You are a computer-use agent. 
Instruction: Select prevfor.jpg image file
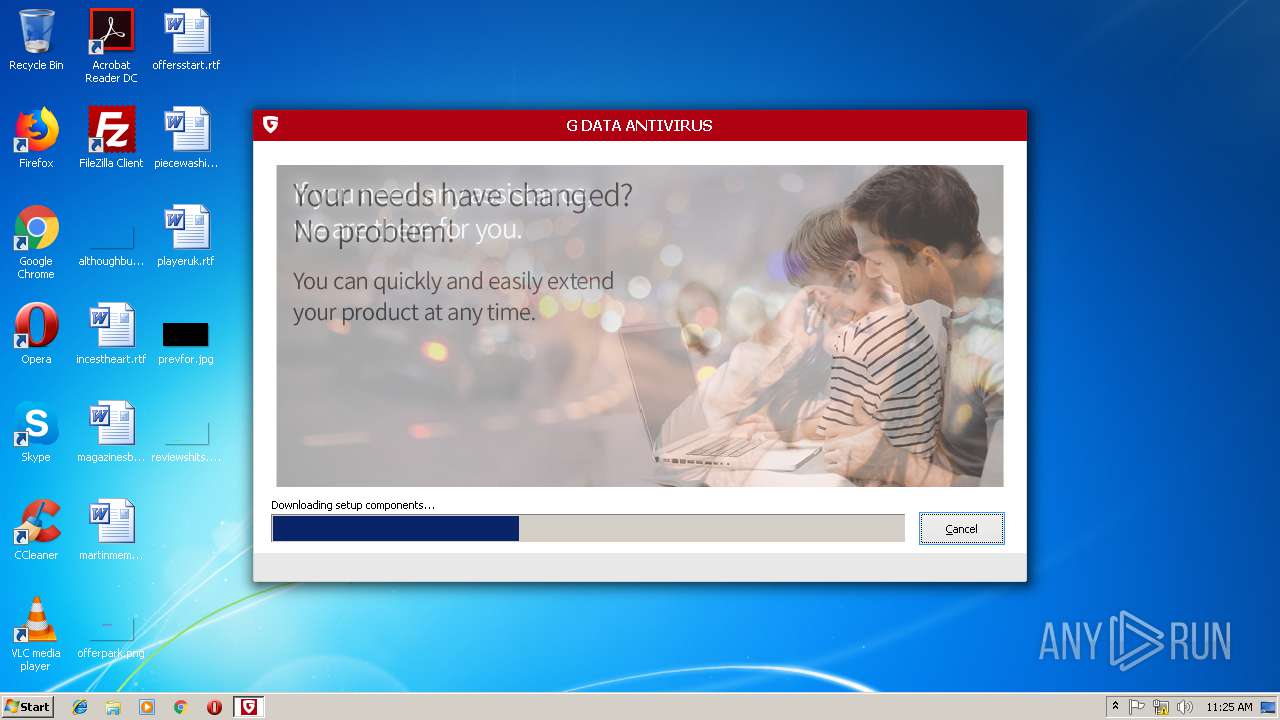pyautogui.click(x=186, y=342)
